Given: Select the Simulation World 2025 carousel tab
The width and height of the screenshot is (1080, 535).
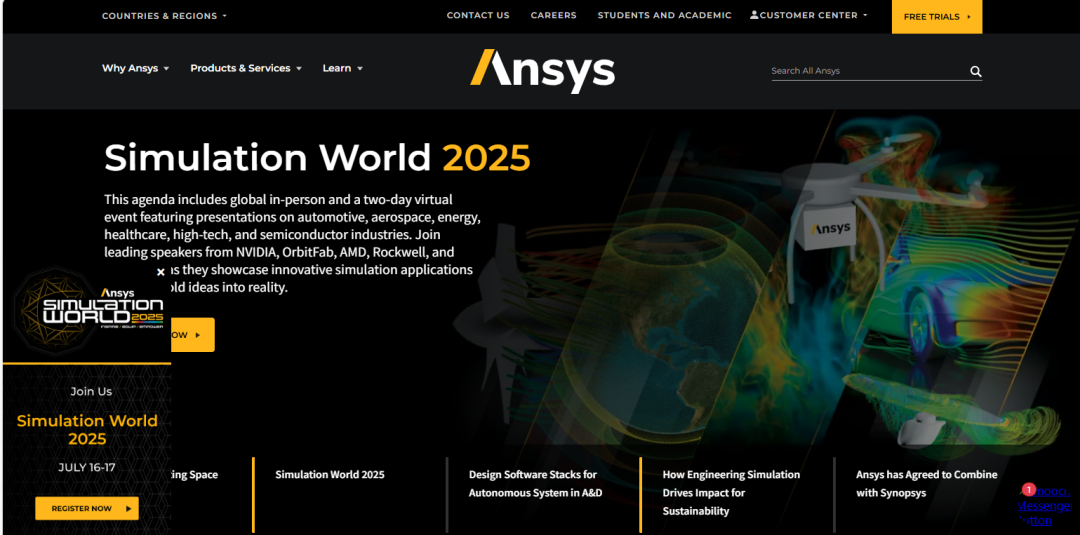Looking at the screenshot, I should 330,474.
